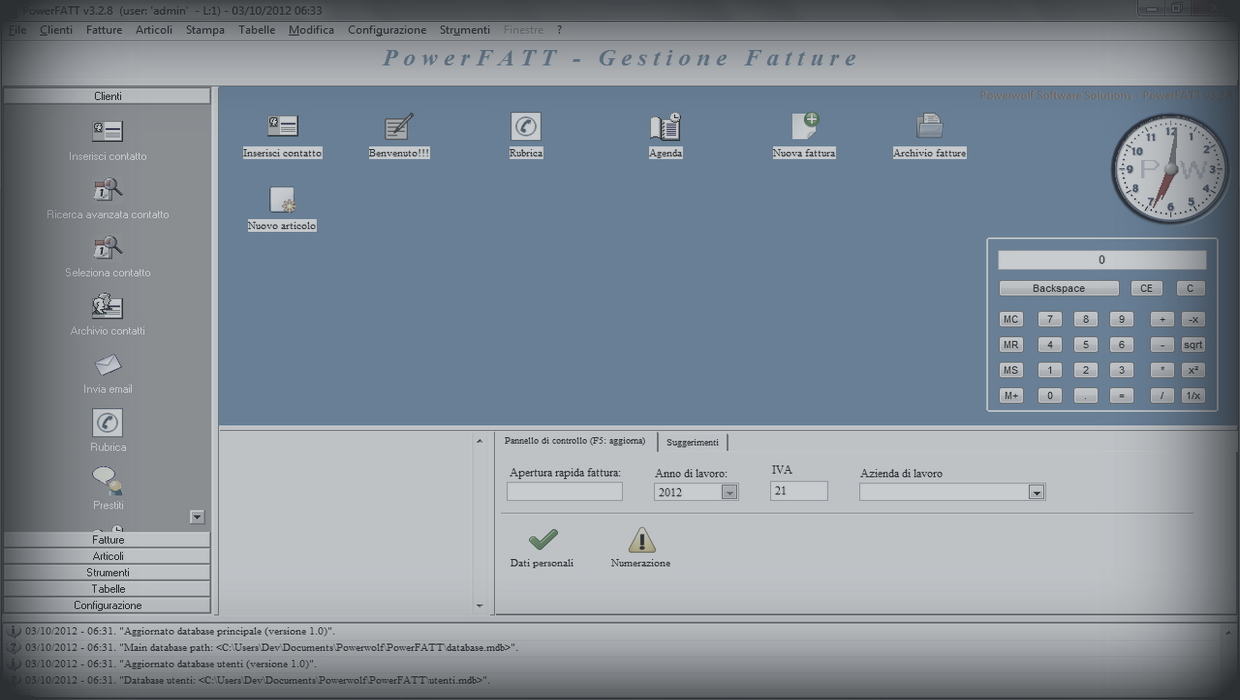The image size is (1240, 700).
Task: Switch to the Suggerimenti tab
Action: [692, 442]
